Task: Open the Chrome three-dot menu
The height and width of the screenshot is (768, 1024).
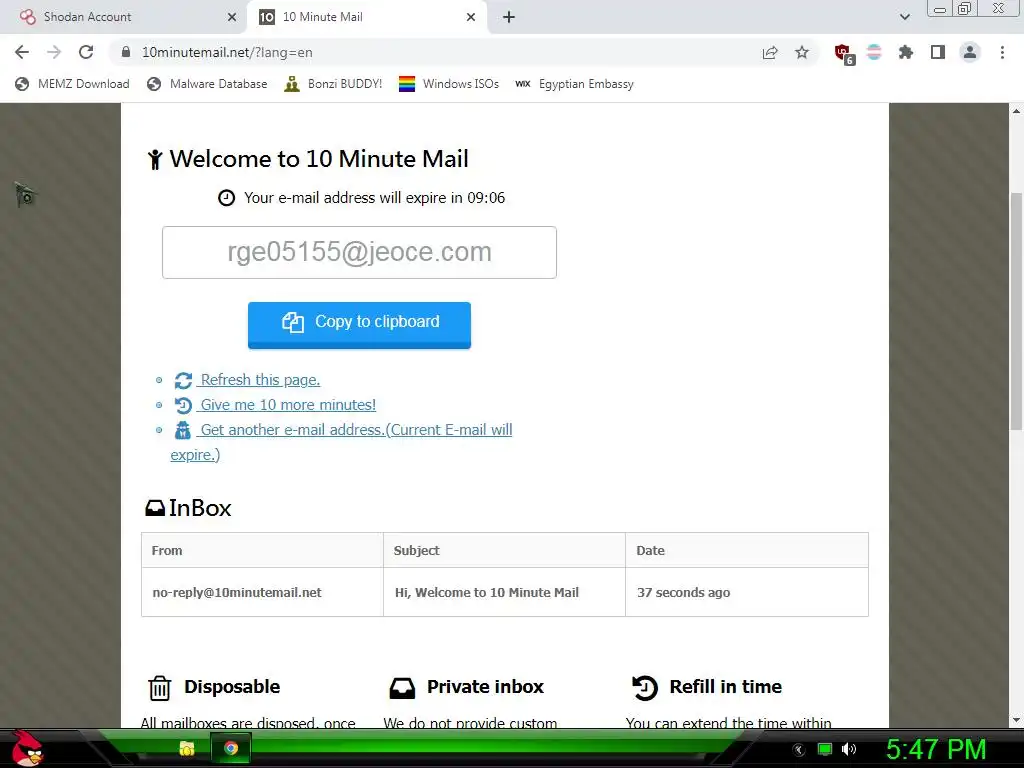Action: tap(1002, 52)
